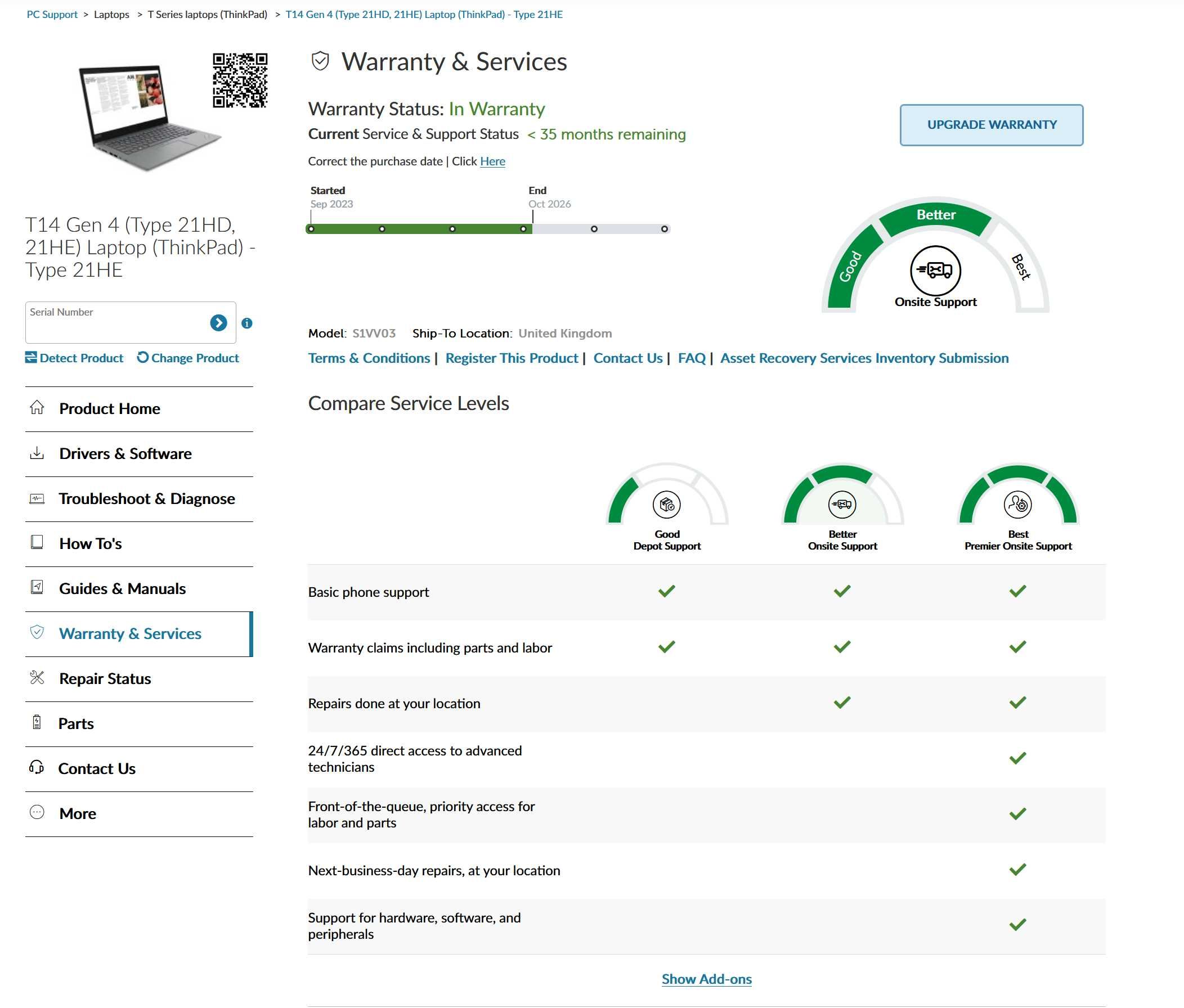The width and height of the screenshot is (1184, 1008).
Task: Click the Here link to correct purchase date
Action: coord(492,161)
